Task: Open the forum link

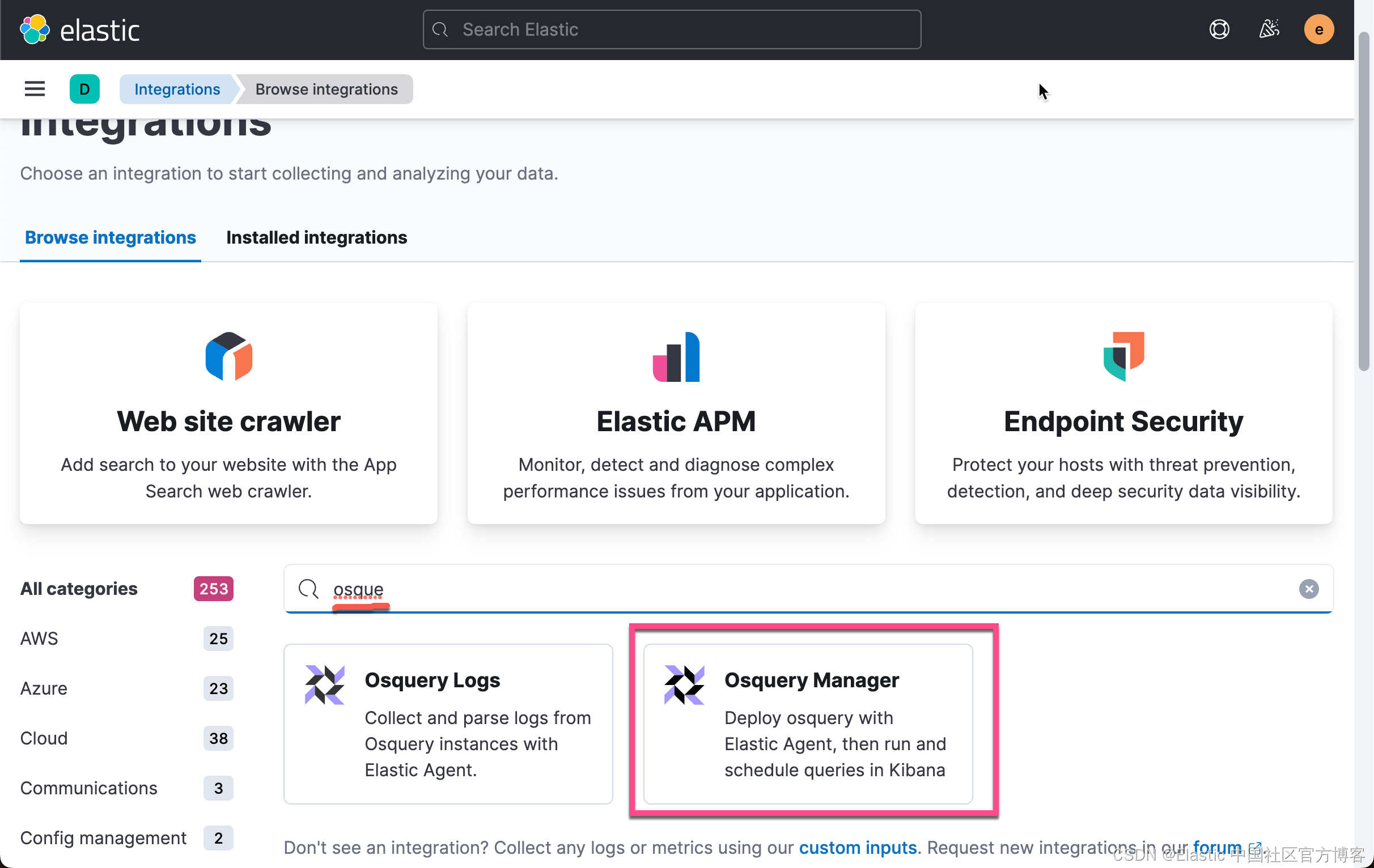Action: point(1217,848)
